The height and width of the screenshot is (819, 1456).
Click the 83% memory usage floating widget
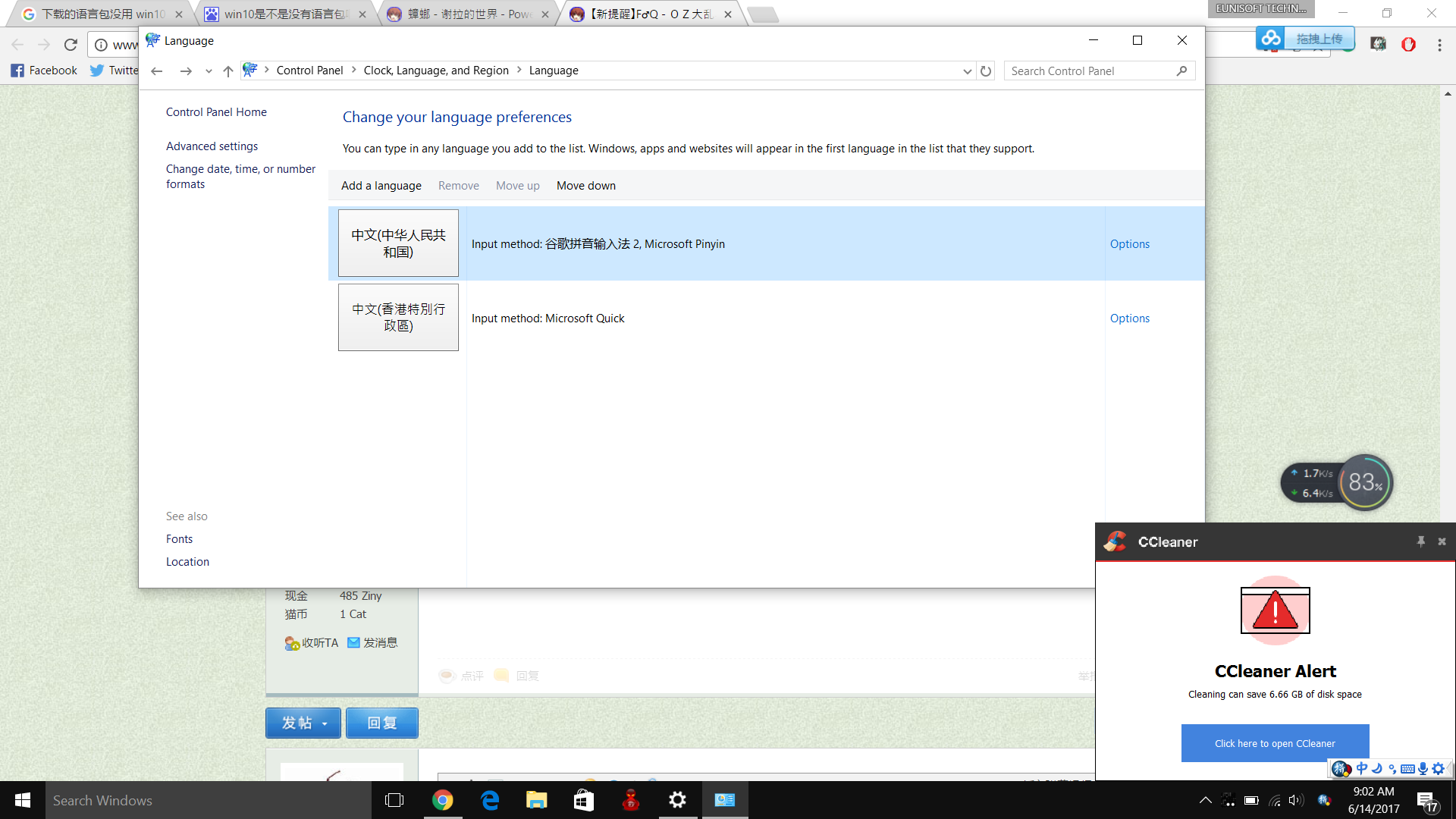coord(1365,482)
